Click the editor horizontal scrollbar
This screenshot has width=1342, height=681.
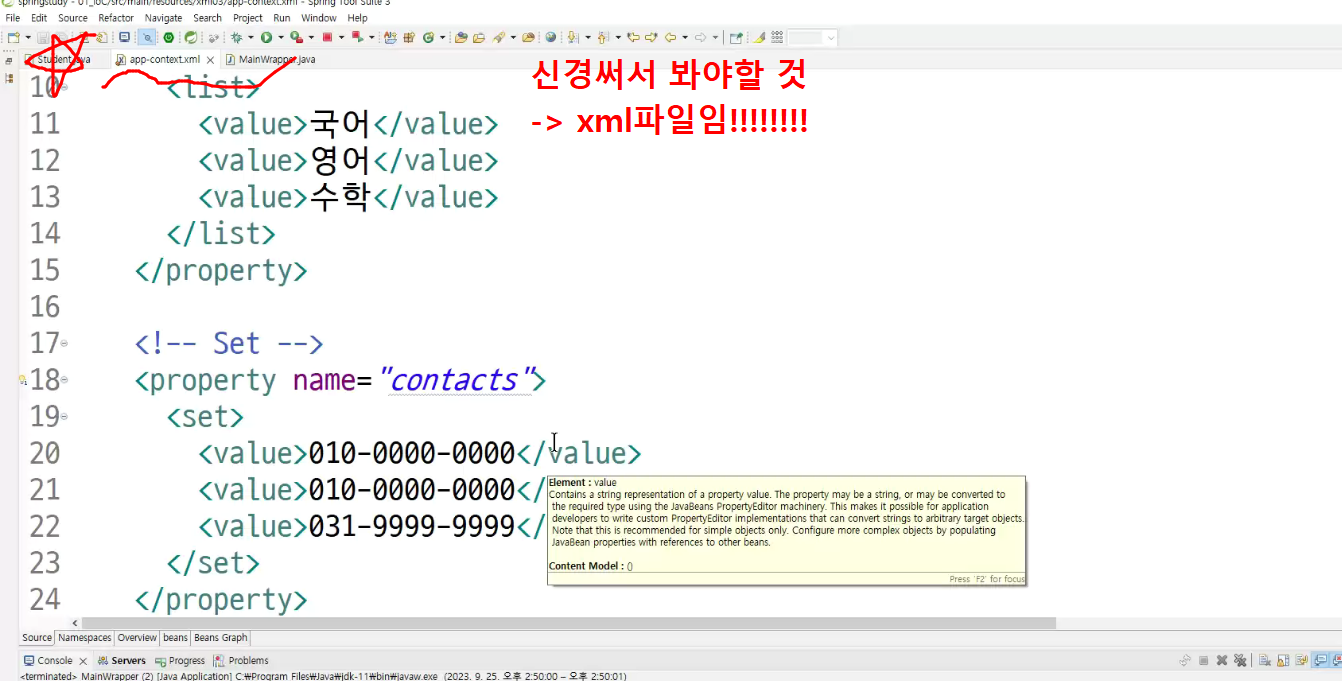click(569, 623)
